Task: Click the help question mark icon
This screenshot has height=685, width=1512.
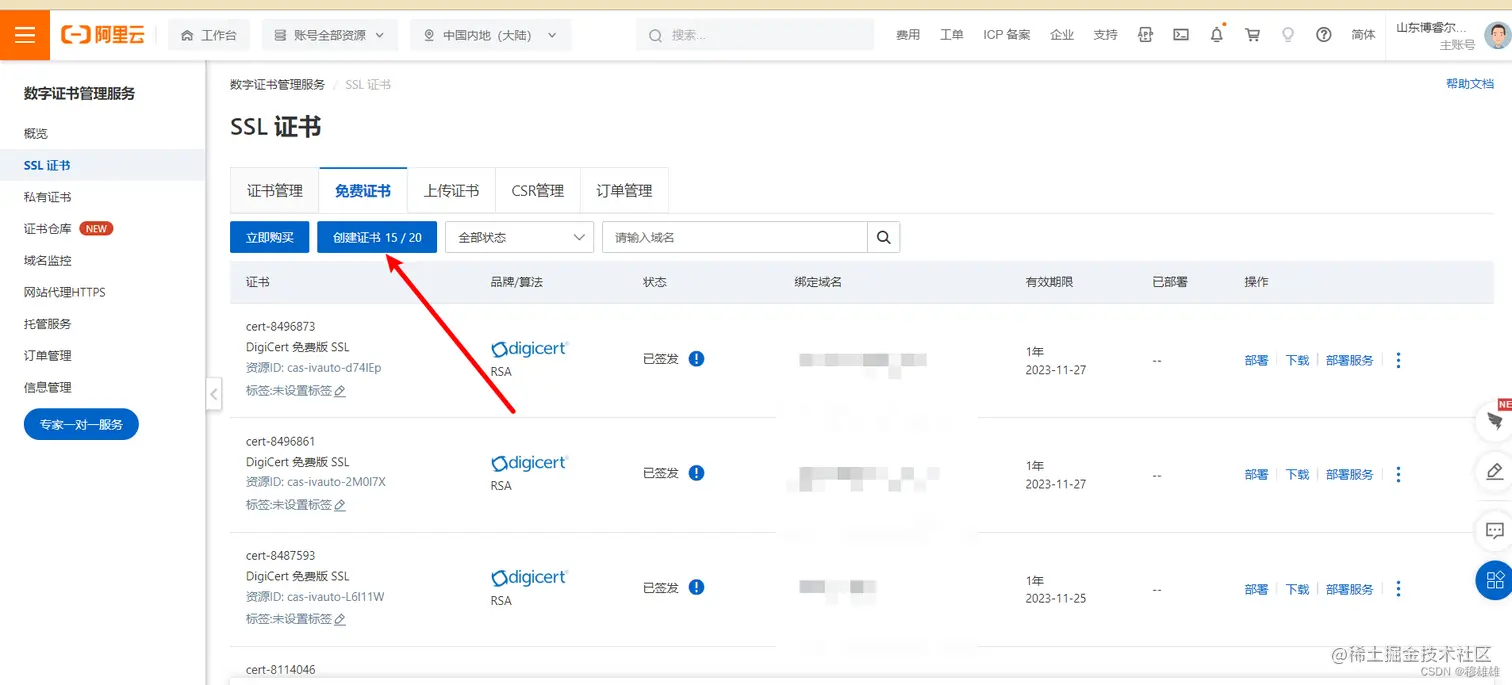Action: (1324, 34)
